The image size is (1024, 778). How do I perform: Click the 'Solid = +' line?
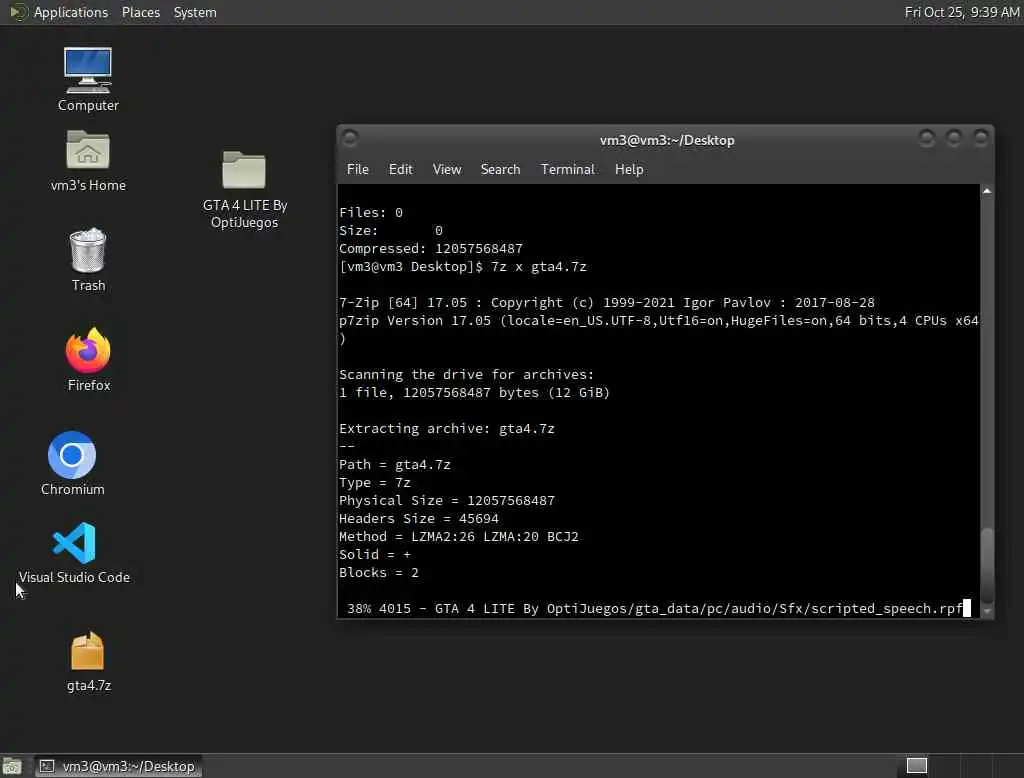click(375, 554)
